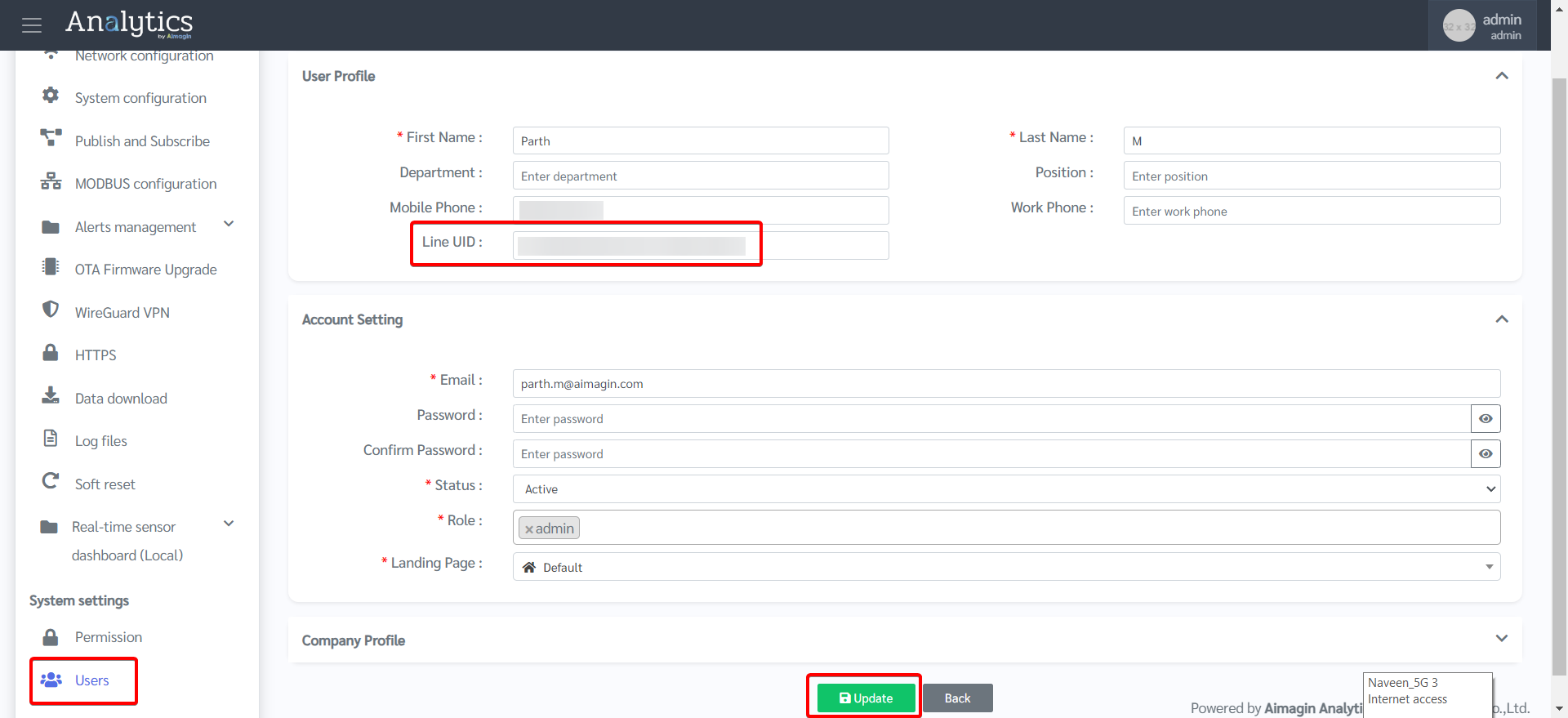Click the MODBUS configuration network icon

[x=51, y=181]
